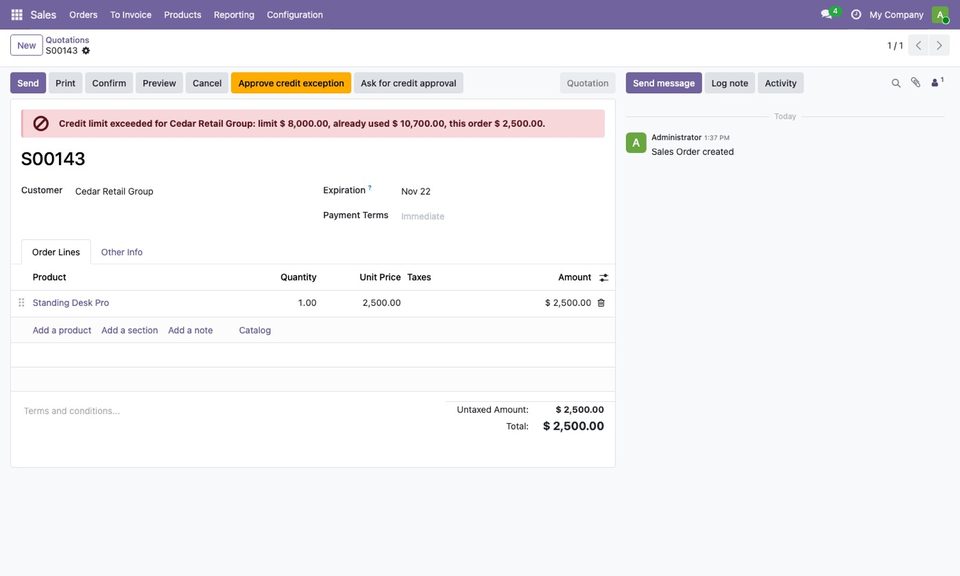
Task: Click the Preview button
Action: pyautogui.click(x=159, y=83)
